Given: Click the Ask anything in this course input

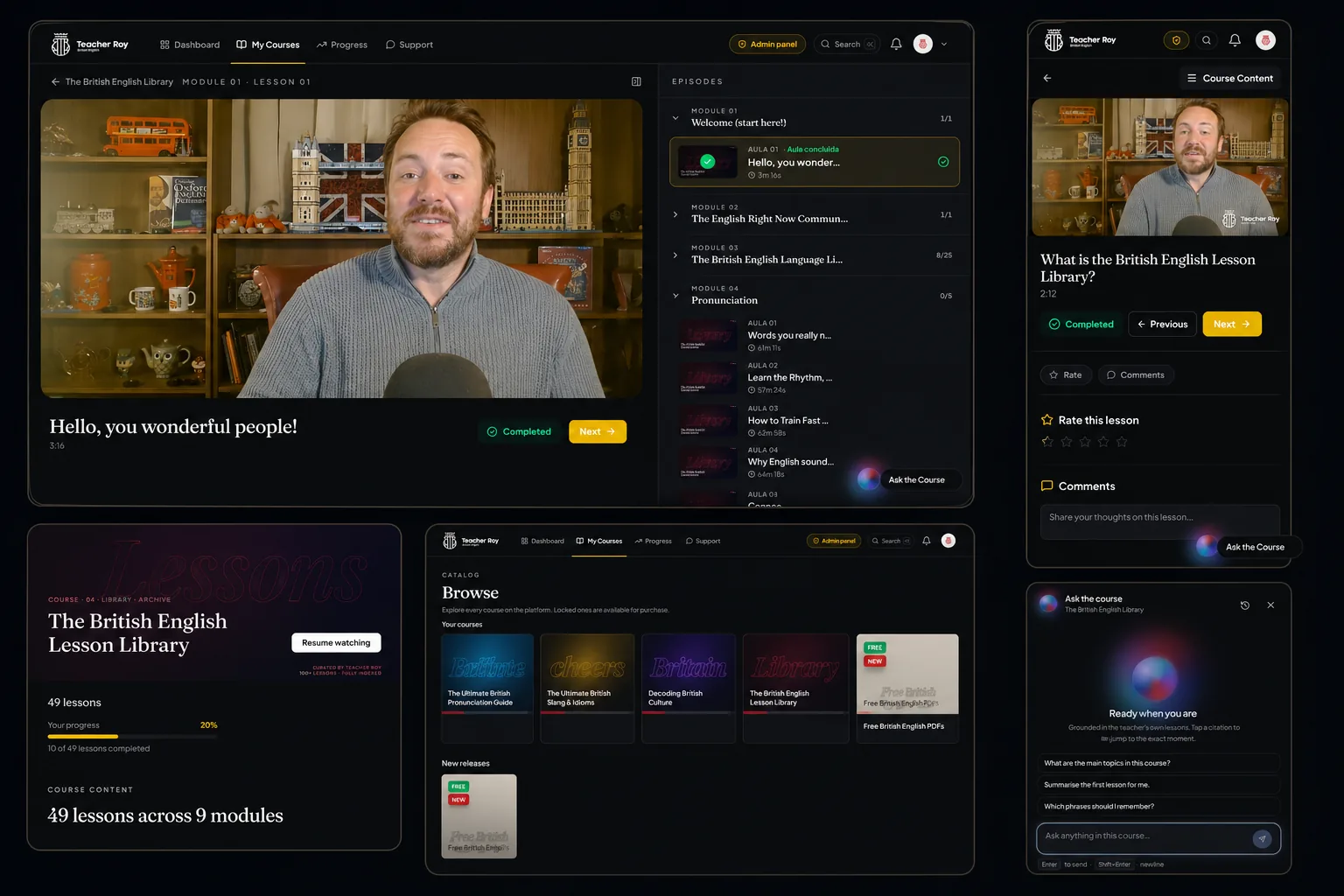Looking at the screenshot, I should (1158, 838).
